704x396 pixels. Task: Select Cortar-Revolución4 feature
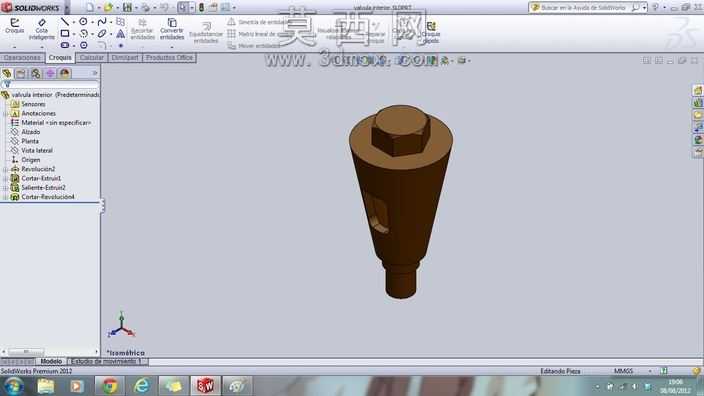coord(48,197)
